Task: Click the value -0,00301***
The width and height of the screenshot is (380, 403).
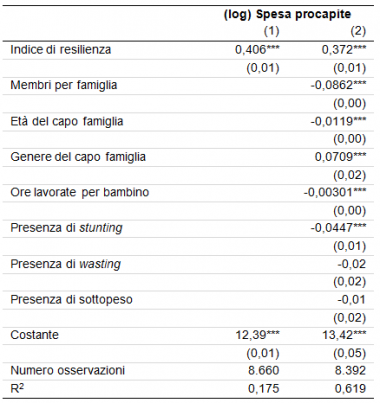Action: click(x=335, y=192)
